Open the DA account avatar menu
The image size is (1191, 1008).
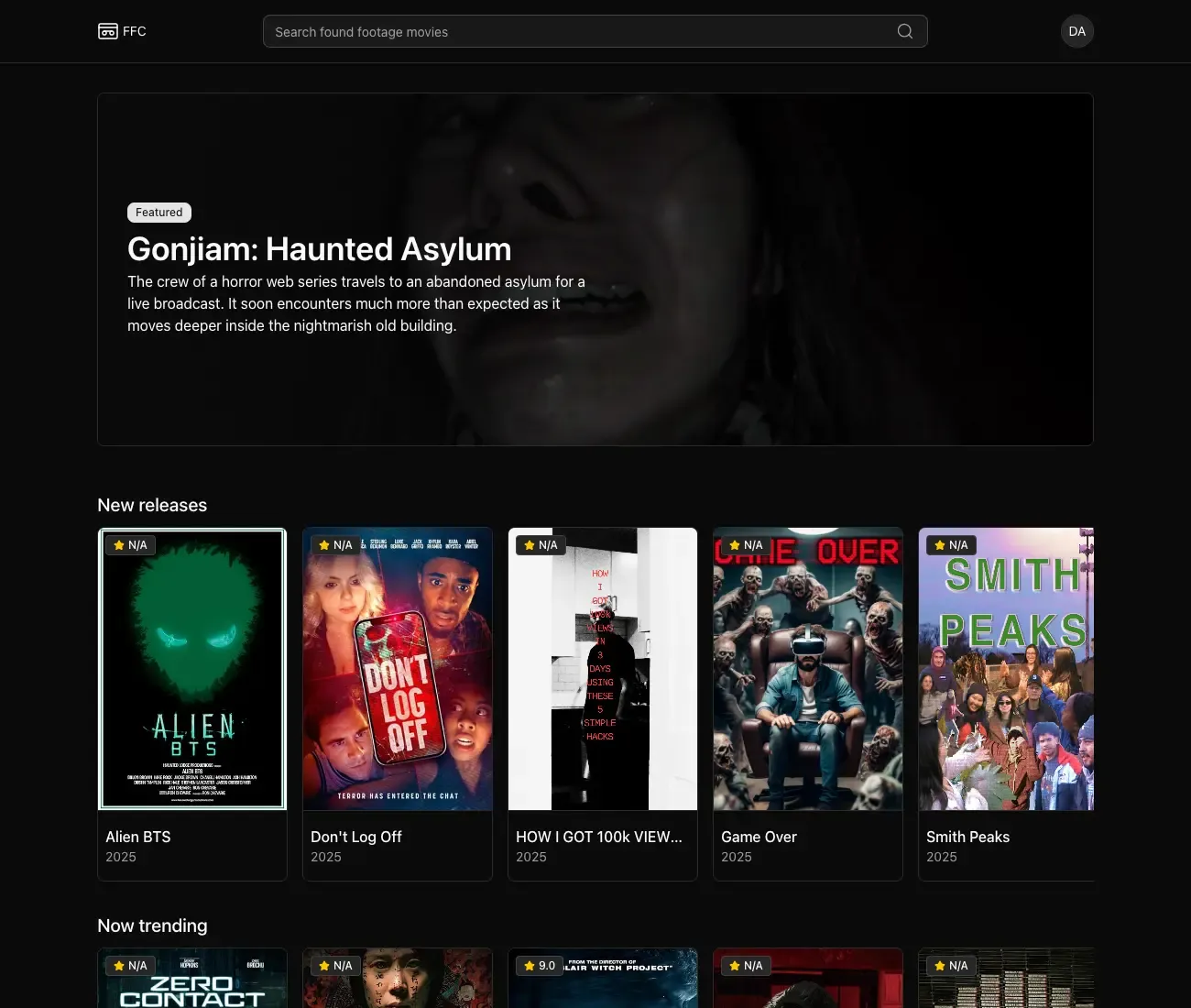point(1077,31)
